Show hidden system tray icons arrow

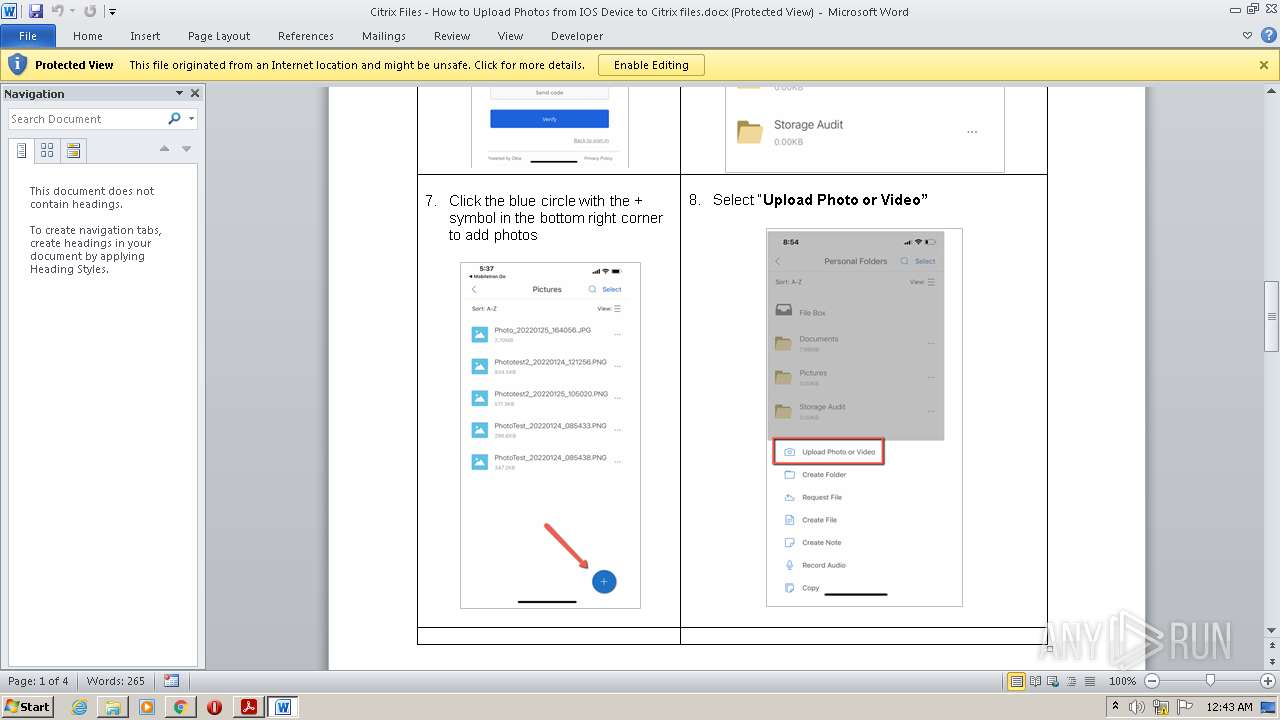pos(1117,707)
